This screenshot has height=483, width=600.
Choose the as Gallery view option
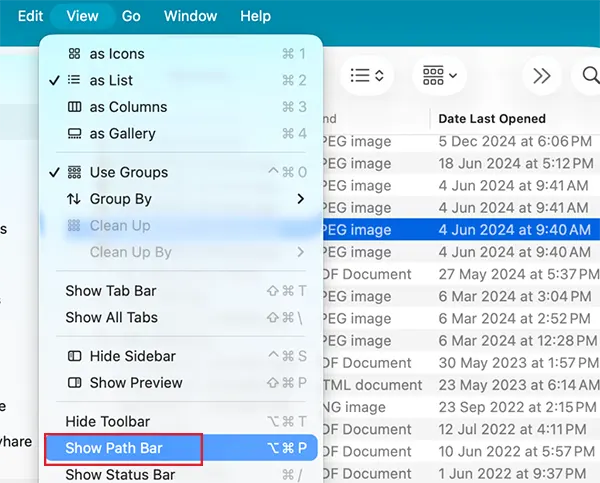point(181,133)
